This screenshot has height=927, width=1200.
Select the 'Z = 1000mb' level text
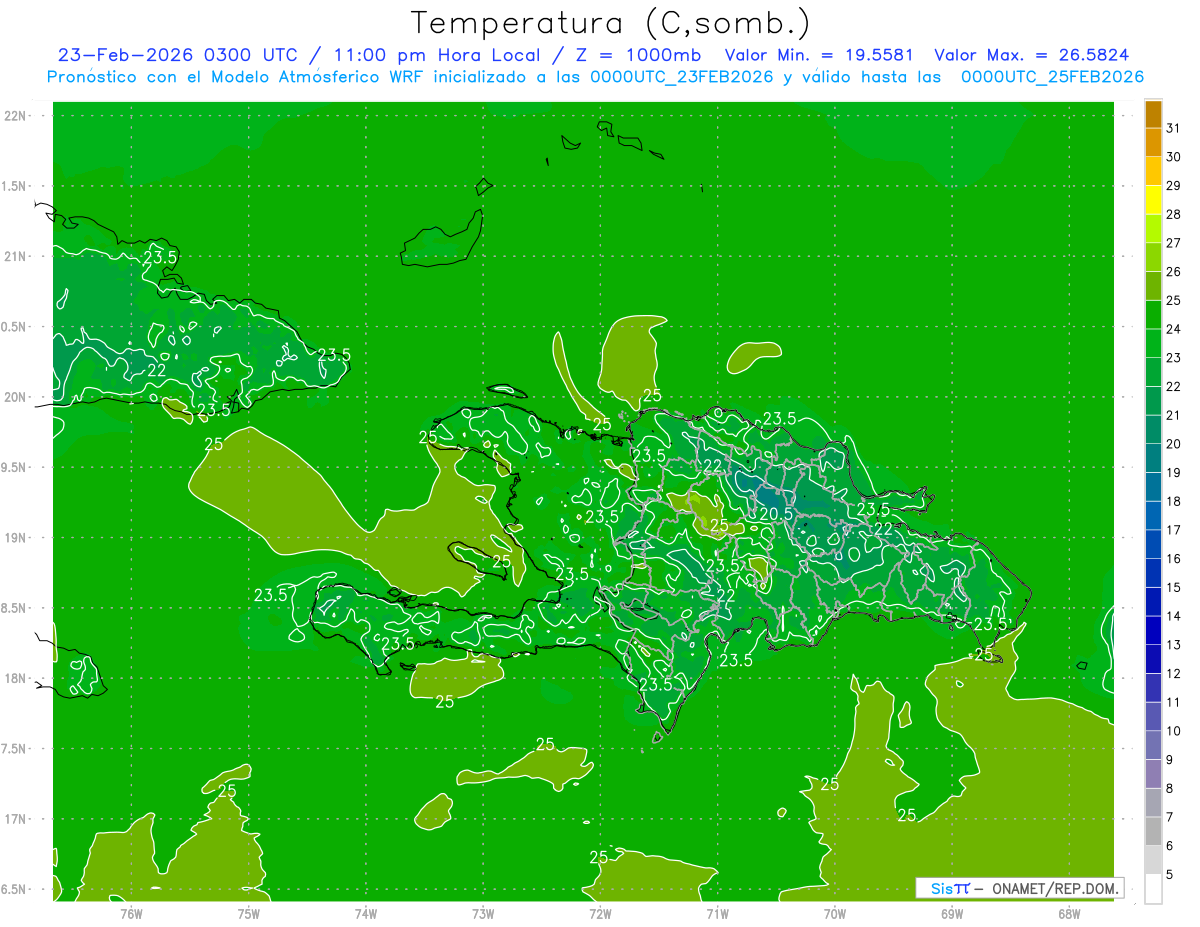pos(637,56)
